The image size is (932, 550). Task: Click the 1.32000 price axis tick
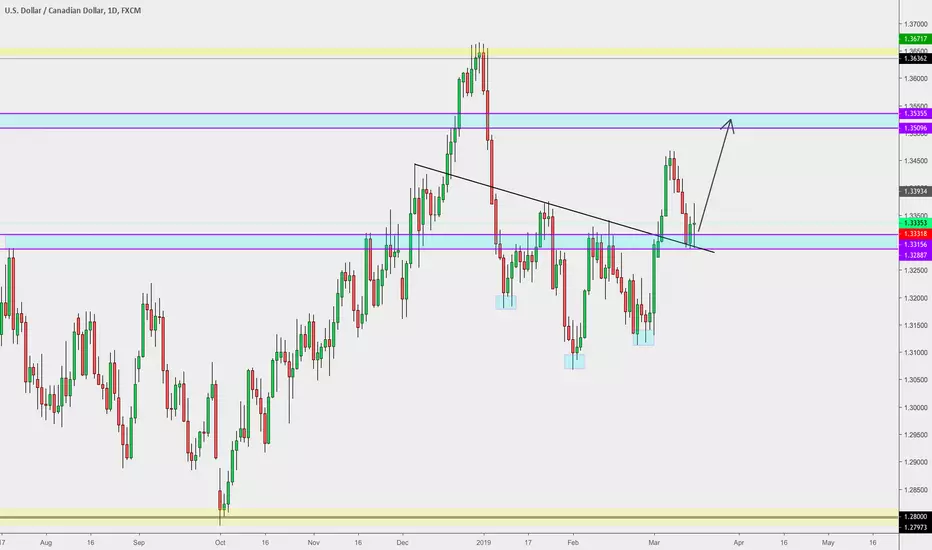tap(915, 298)
